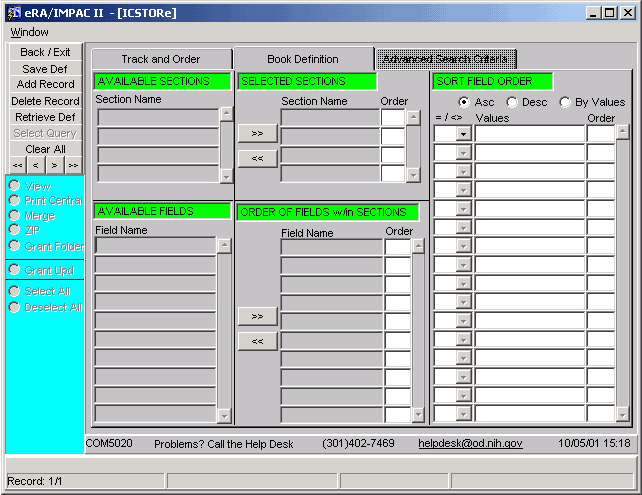Click the first Sort Field Values input
Viewport: 642px width, 495px height.
click(529, 134)
